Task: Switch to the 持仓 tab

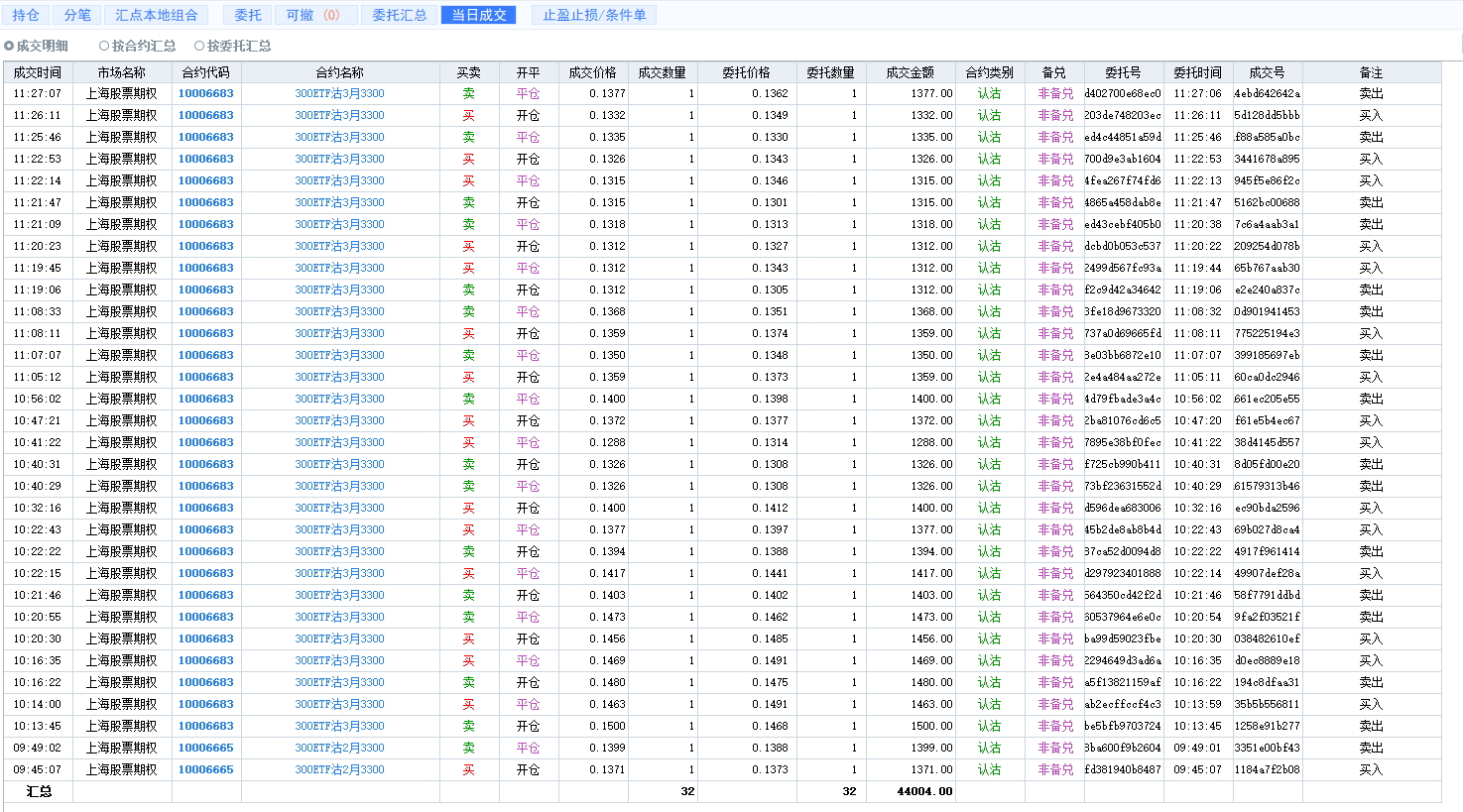Action: coord(26,15)
